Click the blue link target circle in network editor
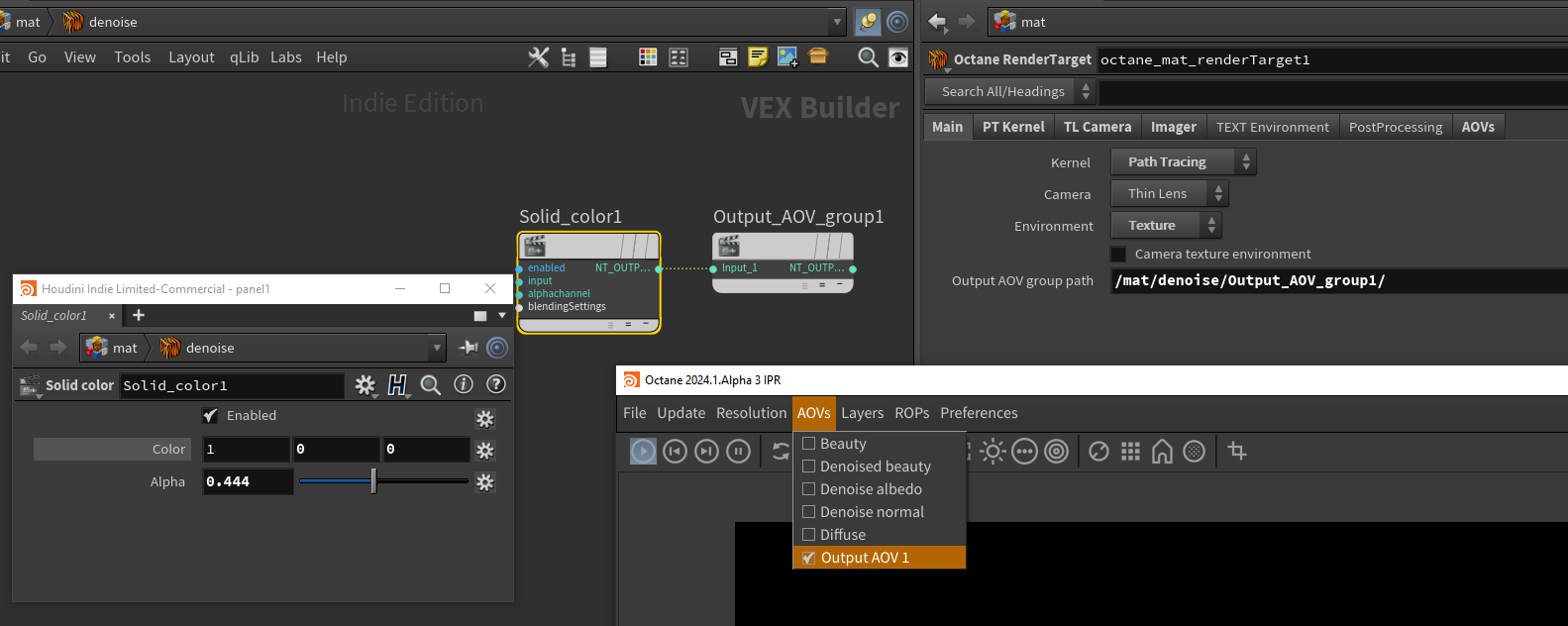 pyautogui.click(x=897, y=21)
